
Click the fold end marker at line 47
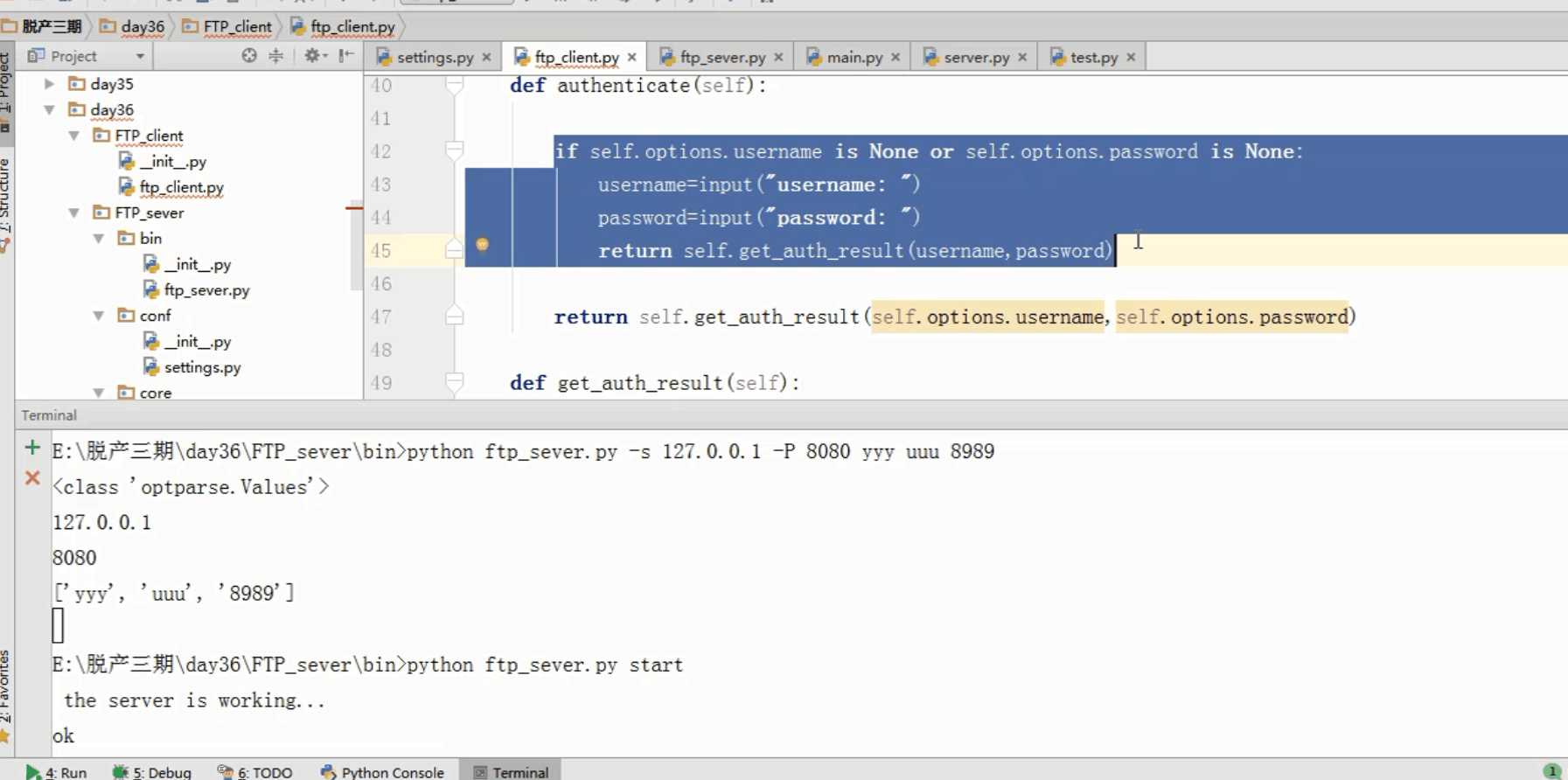click(x=454, y=316)
